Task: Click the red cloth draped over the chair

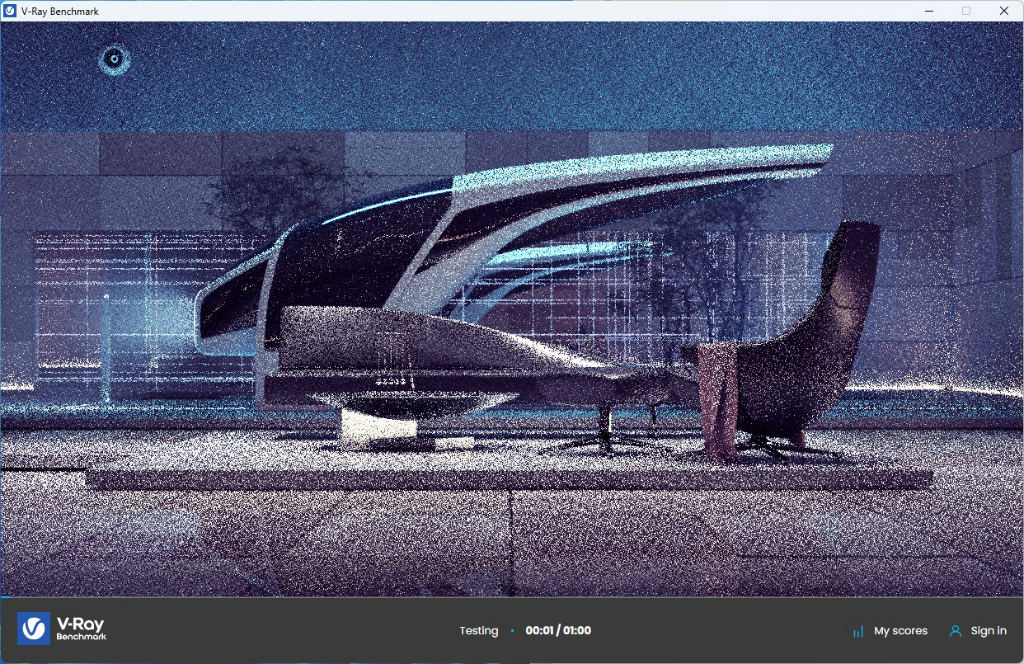Action: pyautogui.click(x=718, y=400)
